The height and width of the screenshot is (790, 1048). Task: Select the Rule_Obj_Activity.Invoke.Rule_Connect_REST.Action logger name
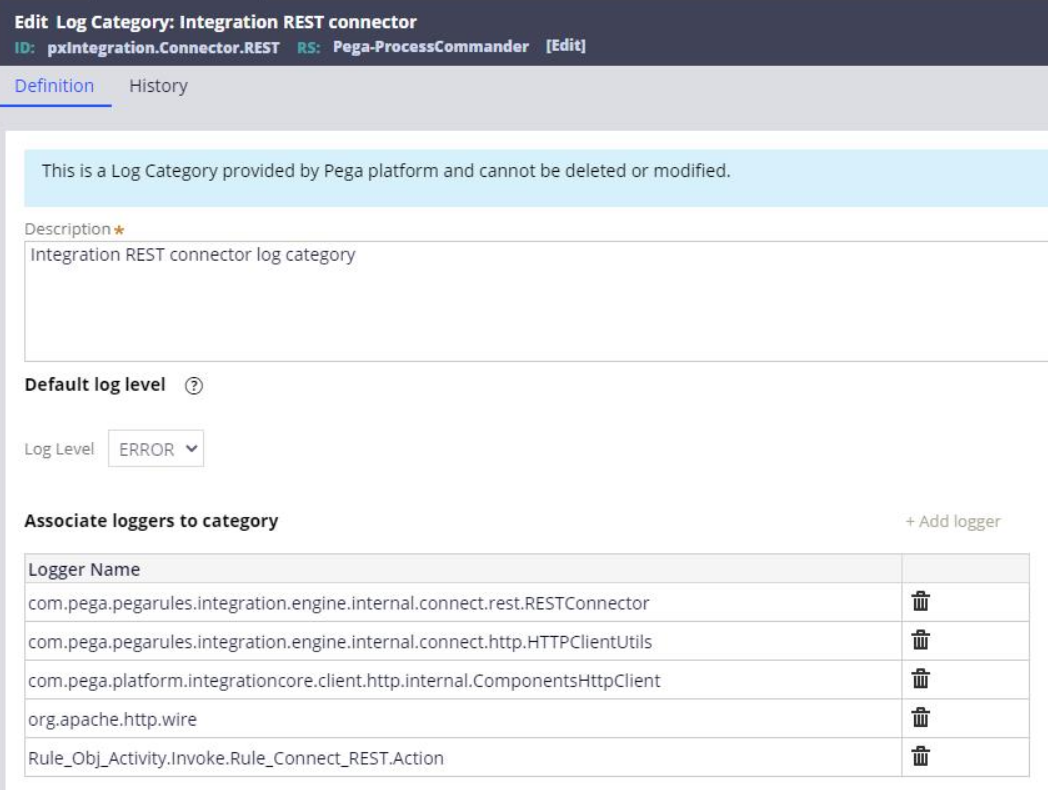pyautogui.click(x=236, y=758)
